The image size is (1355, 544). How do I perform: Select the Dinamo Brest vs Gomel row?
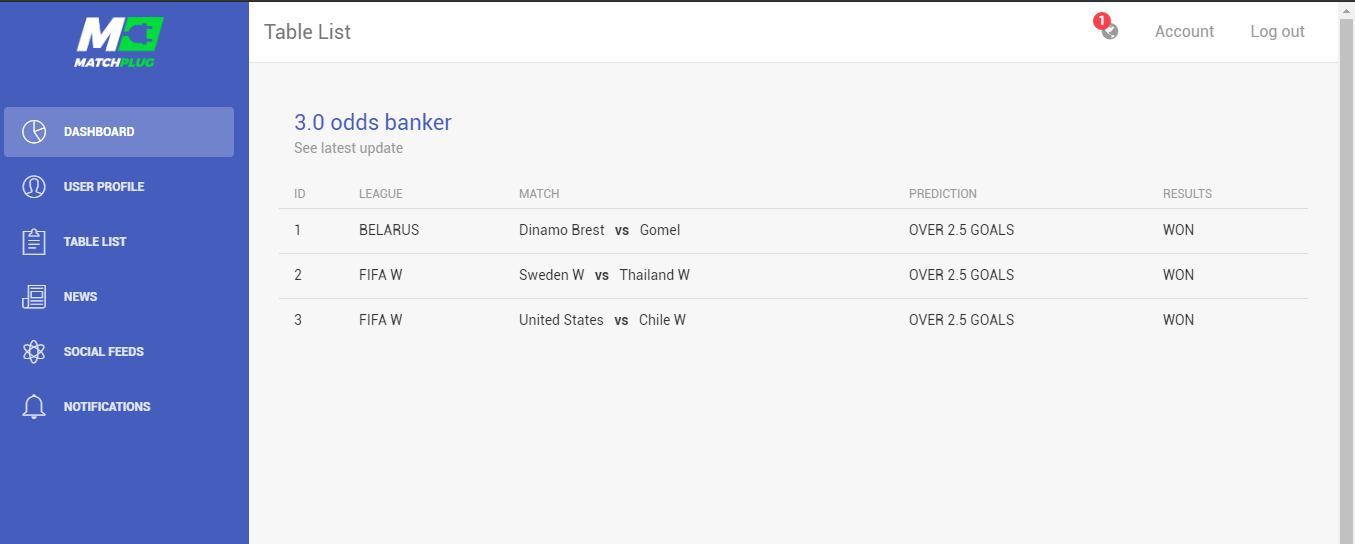[793, 230]
